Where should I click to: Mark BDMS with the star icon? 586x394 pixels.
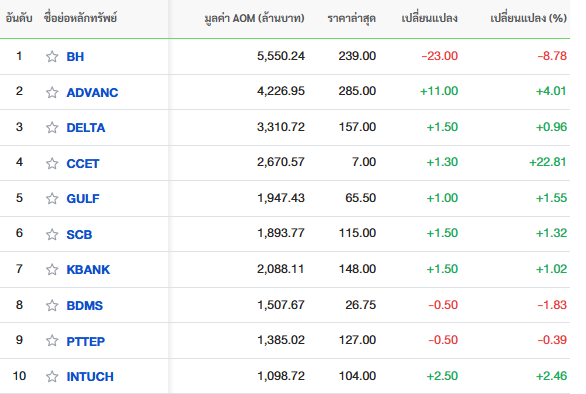tap(52, 305)
